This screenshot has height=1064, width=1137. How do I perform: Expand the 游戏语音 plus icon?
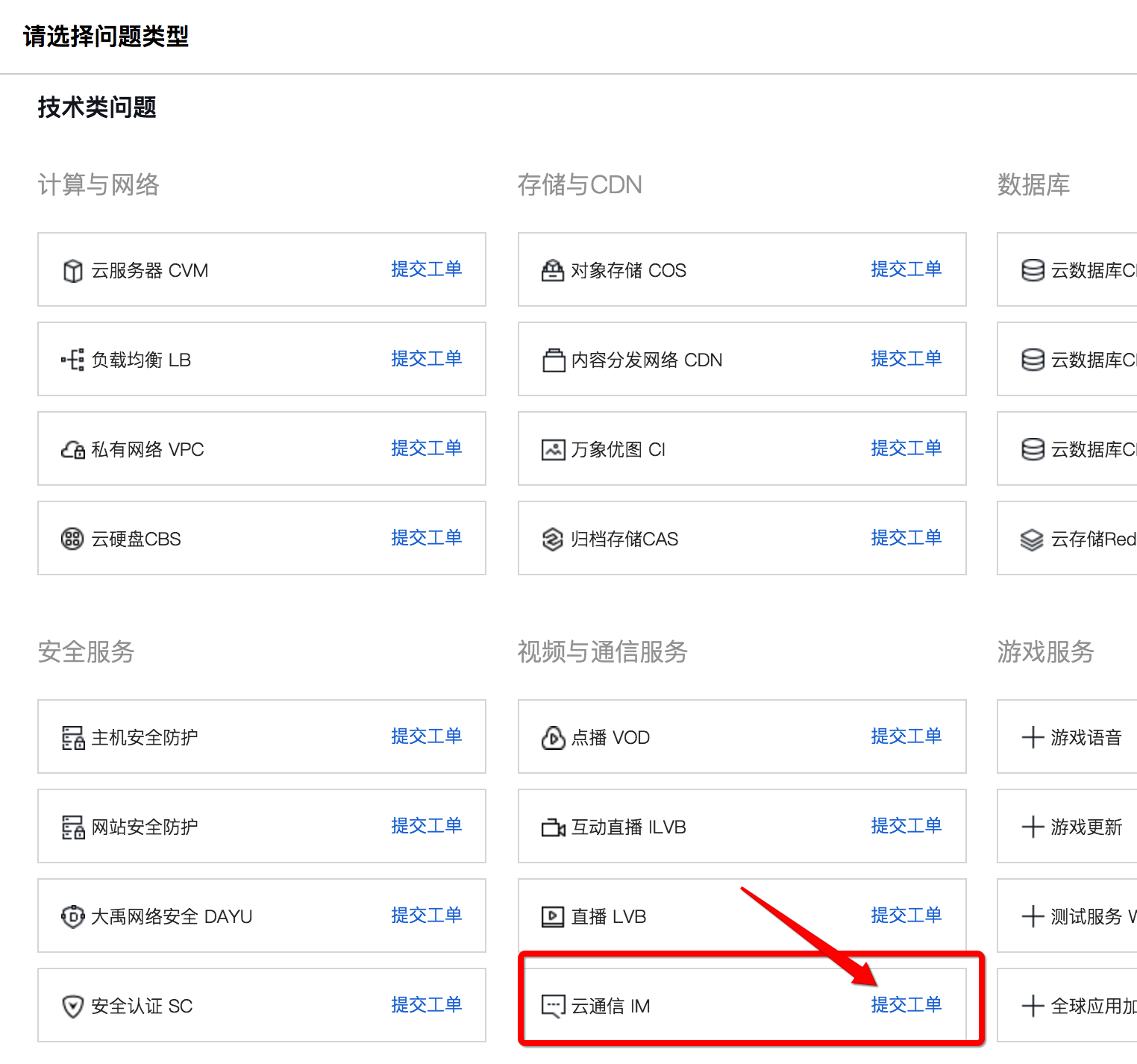pos(1033,737)
